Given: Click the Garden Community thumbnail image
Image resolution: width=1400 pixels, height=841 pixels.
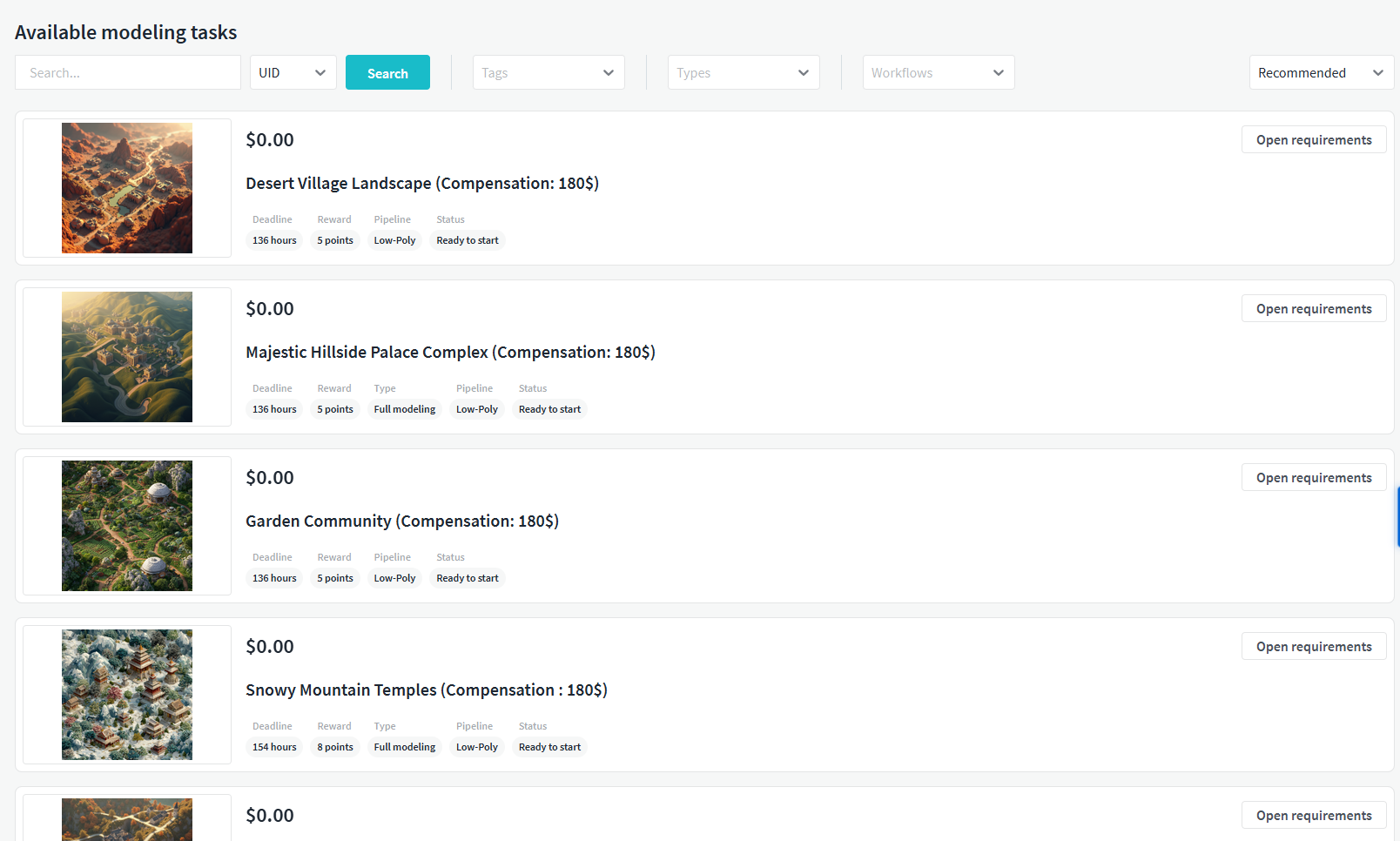Looking at the screenshot, I should tap(127, 526).
